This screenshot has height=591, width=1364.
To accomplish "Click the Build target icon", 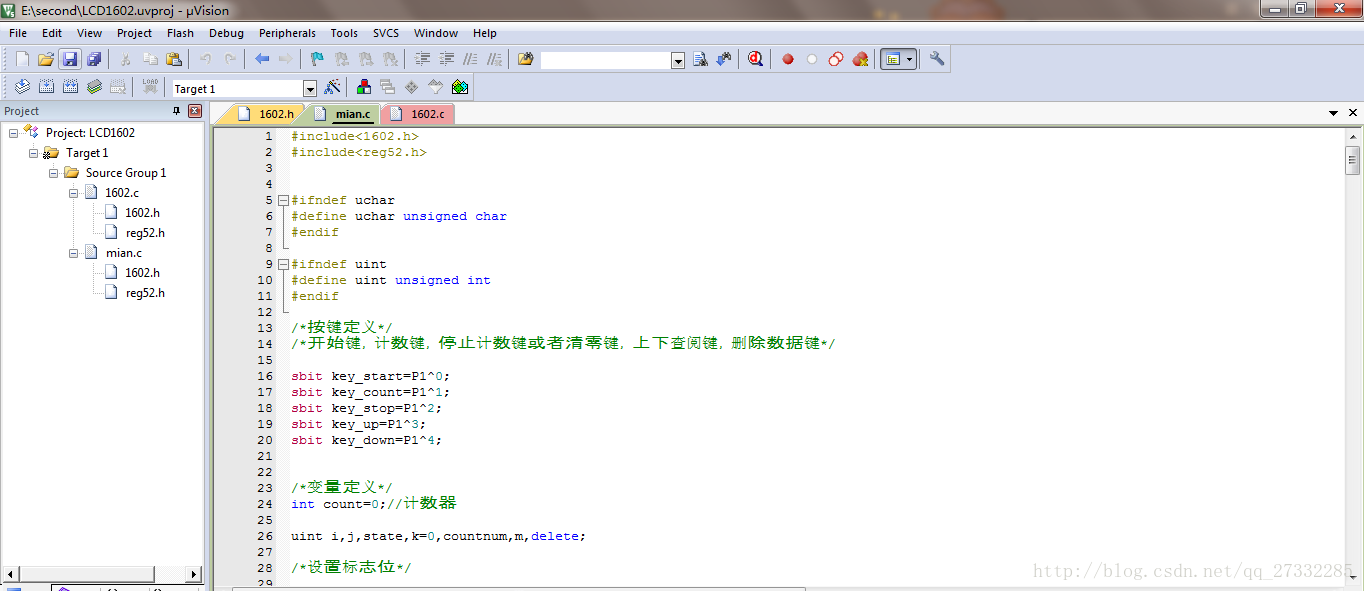I will coord(46,88).
